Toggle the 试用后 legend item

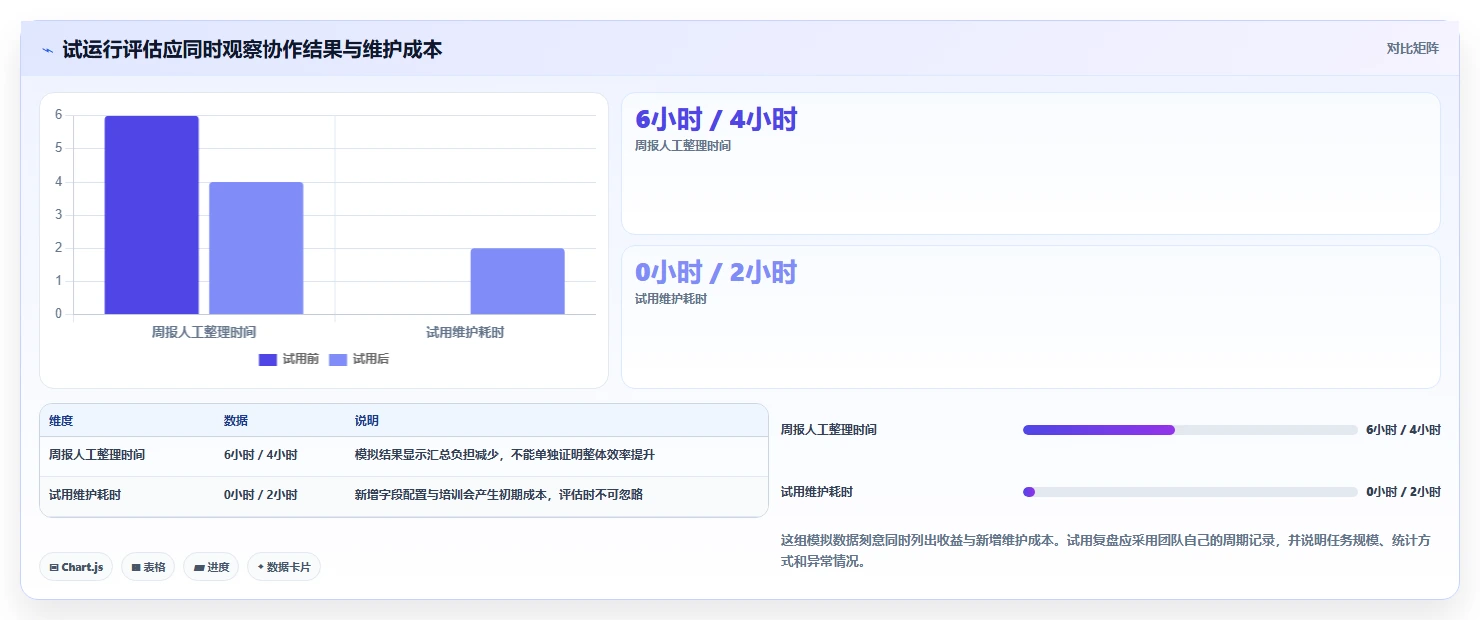click(x=358, y=359)
